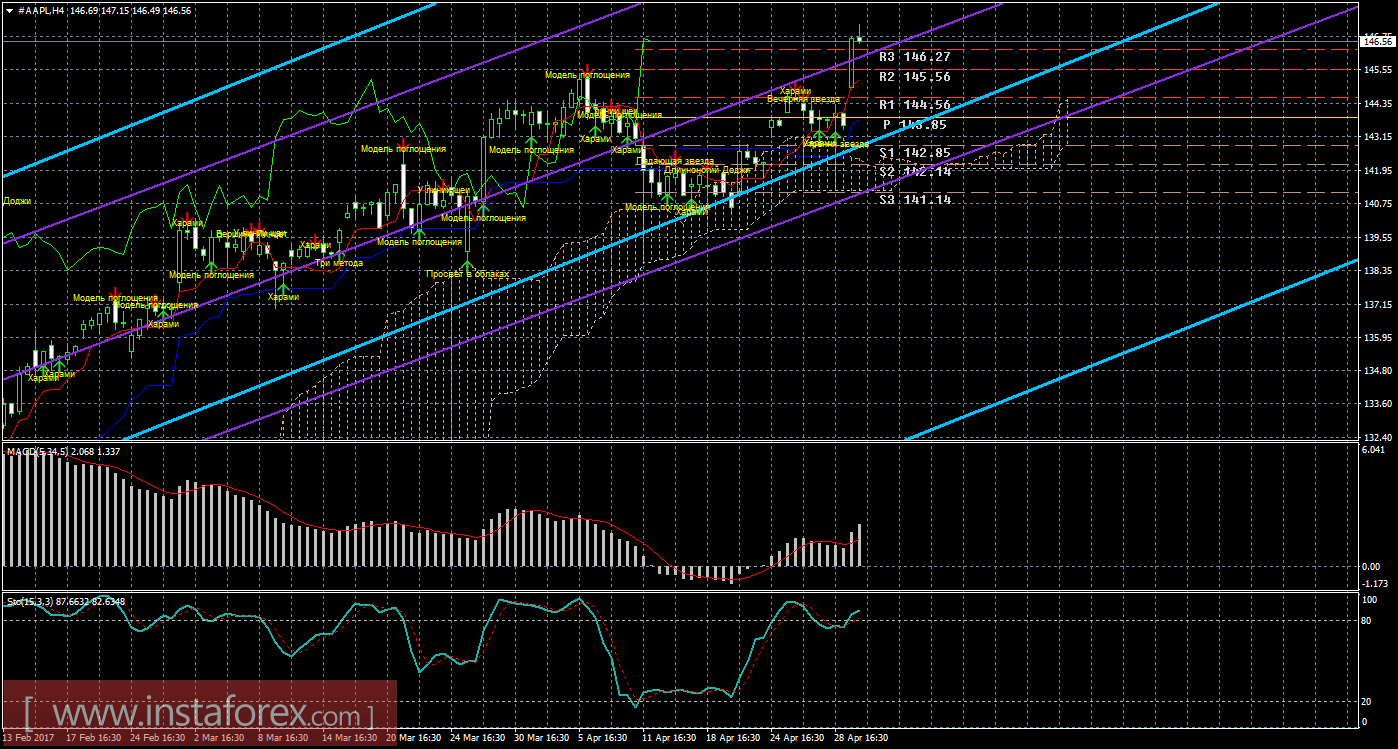Viewport: 1398px width, 749px height.
Task: Select the S2 142.14 support label
Action: (914, 172)
